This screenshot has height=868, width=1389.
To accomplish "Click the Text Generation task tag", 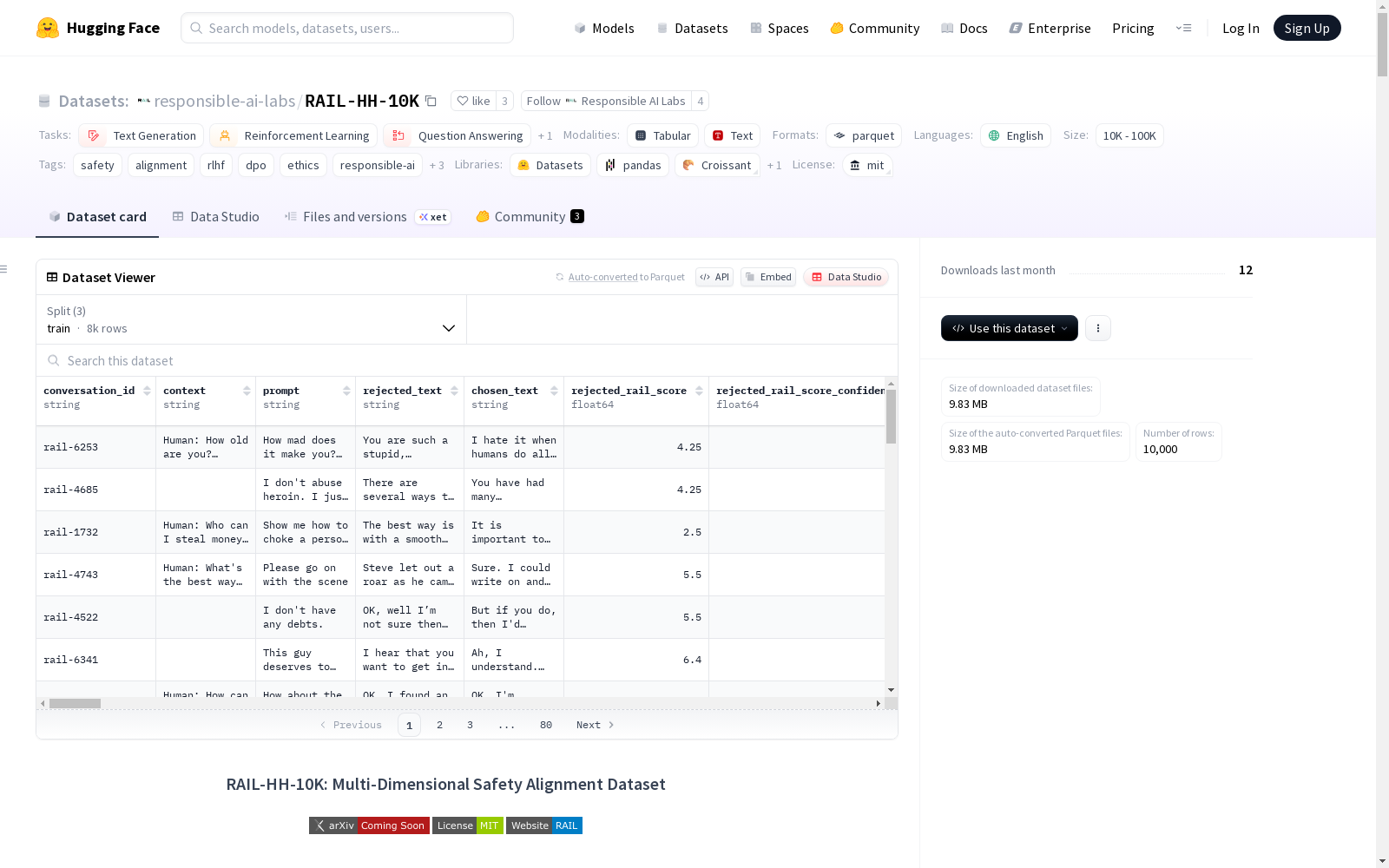I will [x=142, y=135].
